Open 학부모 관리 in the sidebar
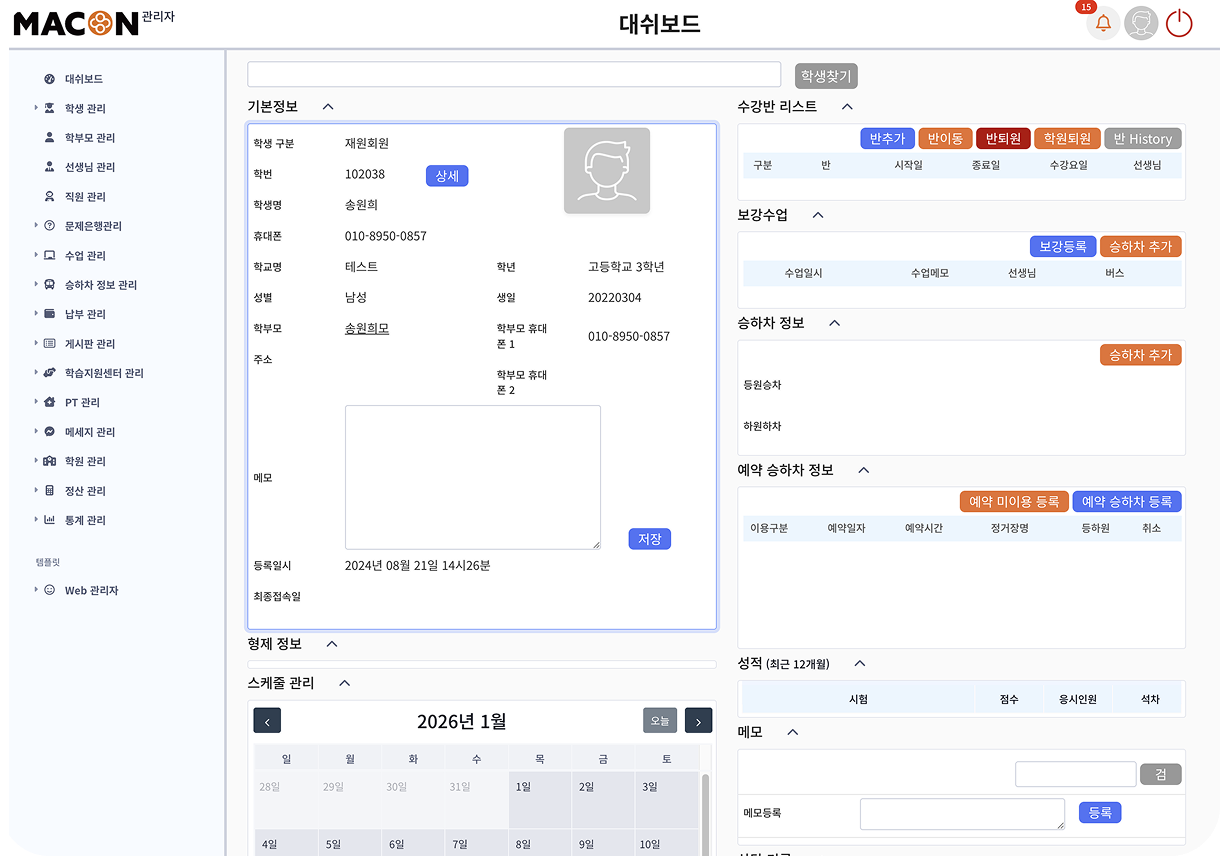This screenshot has height=856, width=1220. tap(90, 138)
